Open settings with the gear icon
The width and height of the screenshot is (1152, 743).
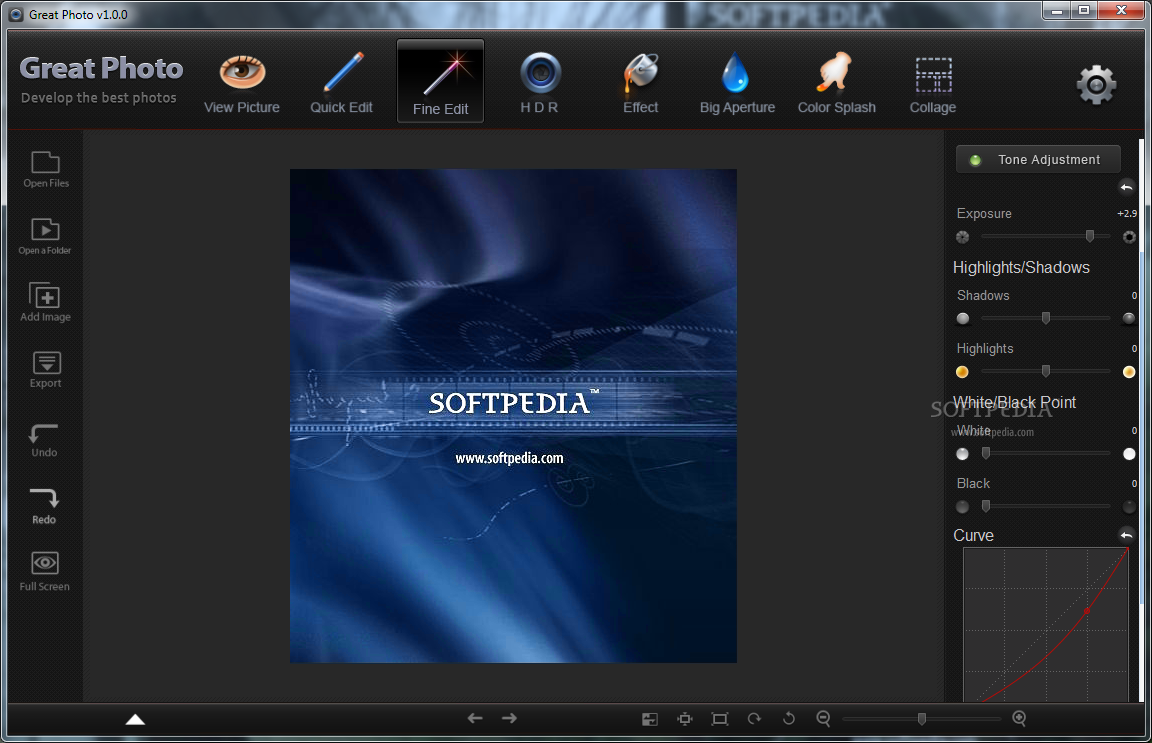click(x=1096, y=85)
